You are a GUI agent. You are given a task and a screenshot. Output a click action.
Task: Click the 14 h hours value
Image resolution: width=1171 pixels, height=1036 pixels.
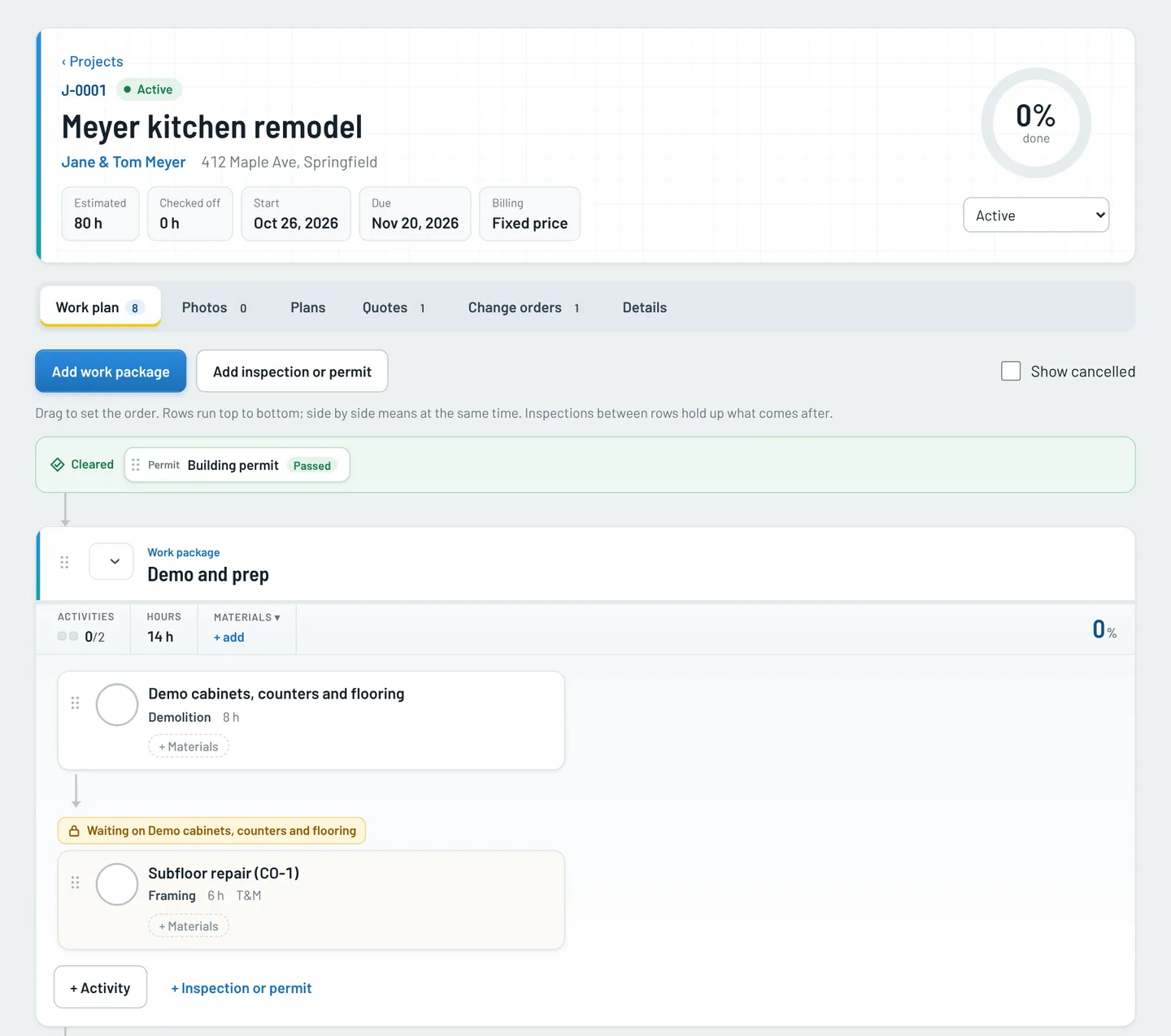[x=160, y=637]
